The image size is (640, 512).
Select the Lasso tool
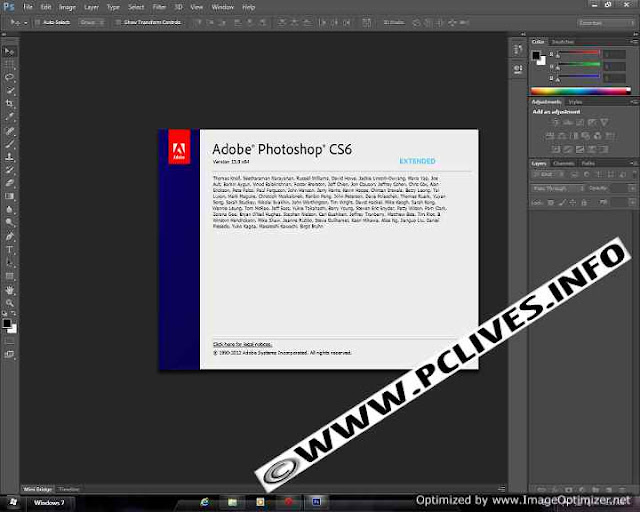[9, 78]
